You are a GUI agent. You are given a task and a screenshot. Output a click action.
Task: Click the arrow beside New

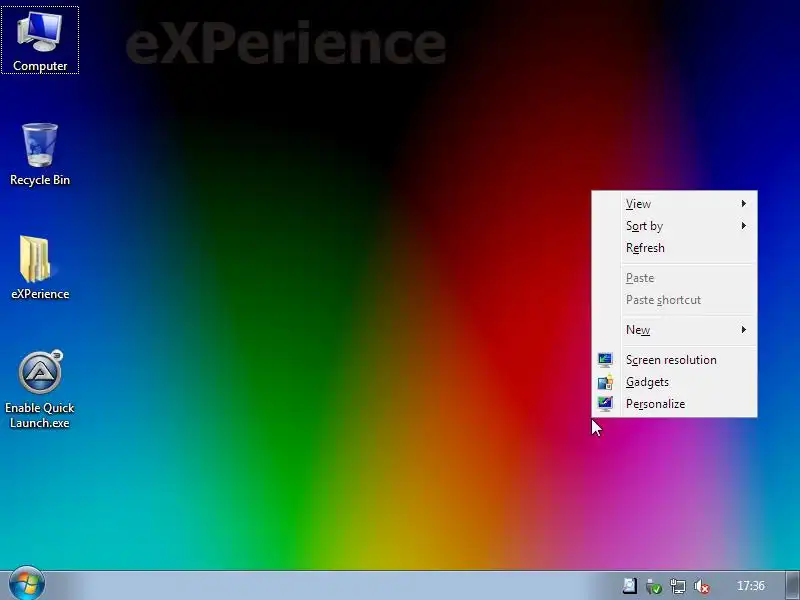click(744, 330)
